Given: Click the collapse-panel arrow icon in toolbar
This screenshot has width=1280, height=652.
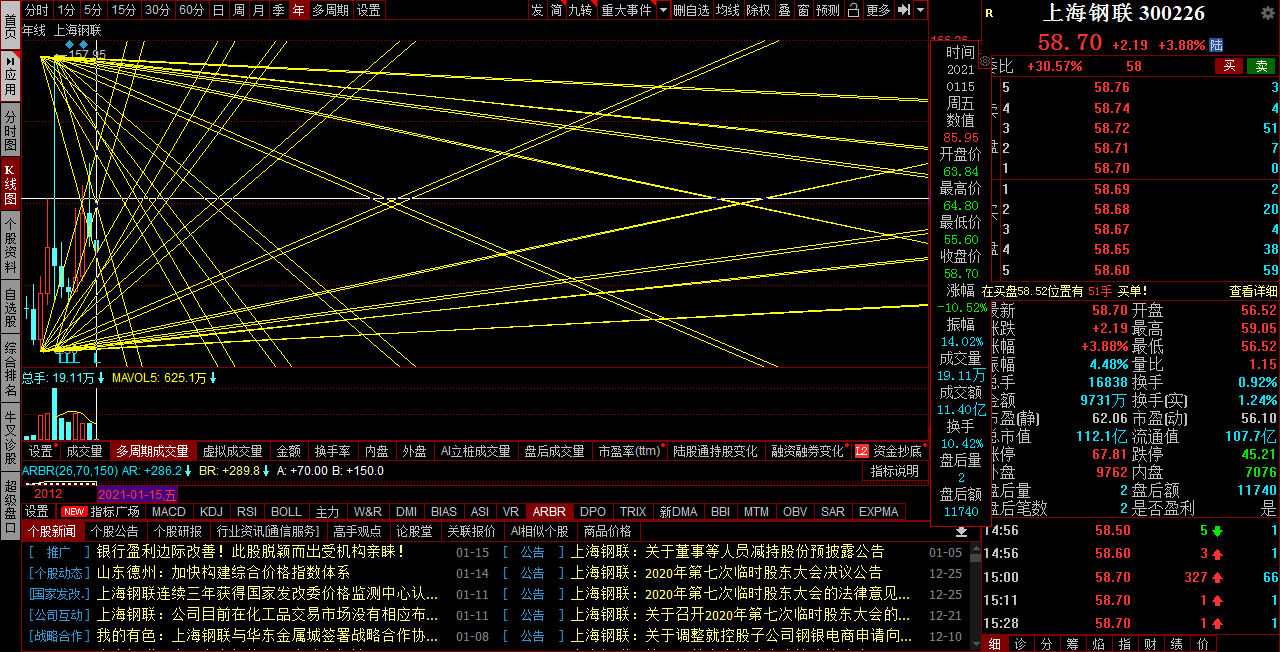Looking at the screenshot, I should click(903, 10).
